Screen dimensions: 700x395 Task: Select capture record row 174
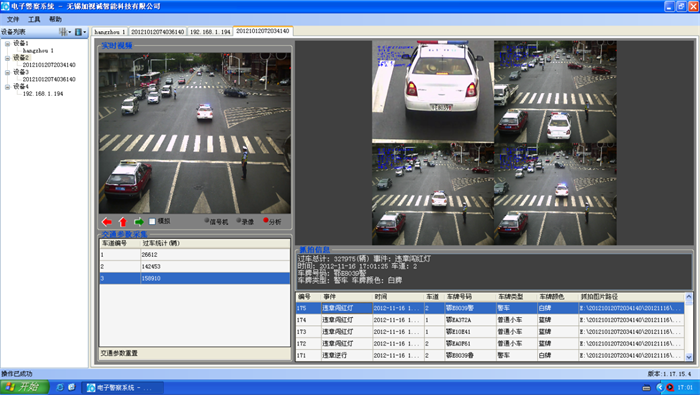click(490, 320)
